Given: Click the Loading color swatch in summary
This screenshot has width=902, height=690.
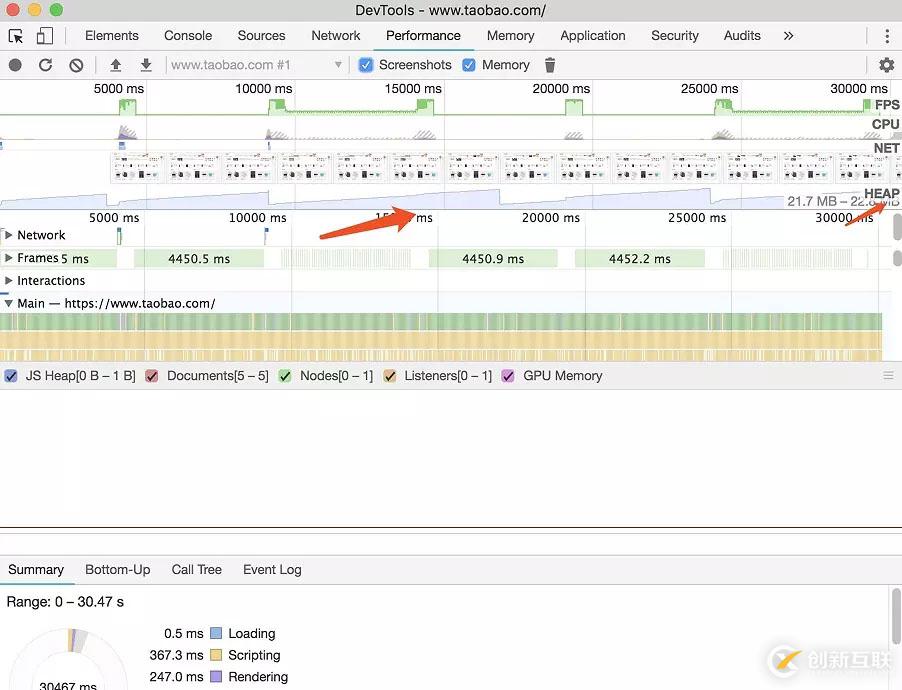Looking at the screenshot, I should click(216, 633).
